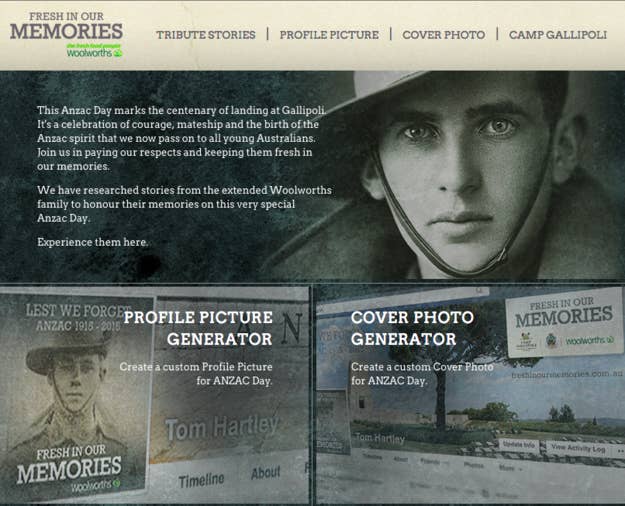Click the Fresh In Our Memories badge on cover photo

coord(564,322)
